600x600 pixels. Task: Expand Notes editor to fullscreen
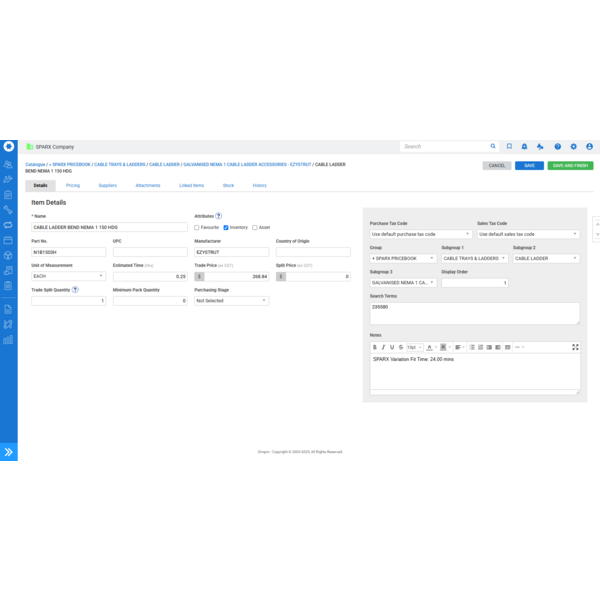(575, 347)
